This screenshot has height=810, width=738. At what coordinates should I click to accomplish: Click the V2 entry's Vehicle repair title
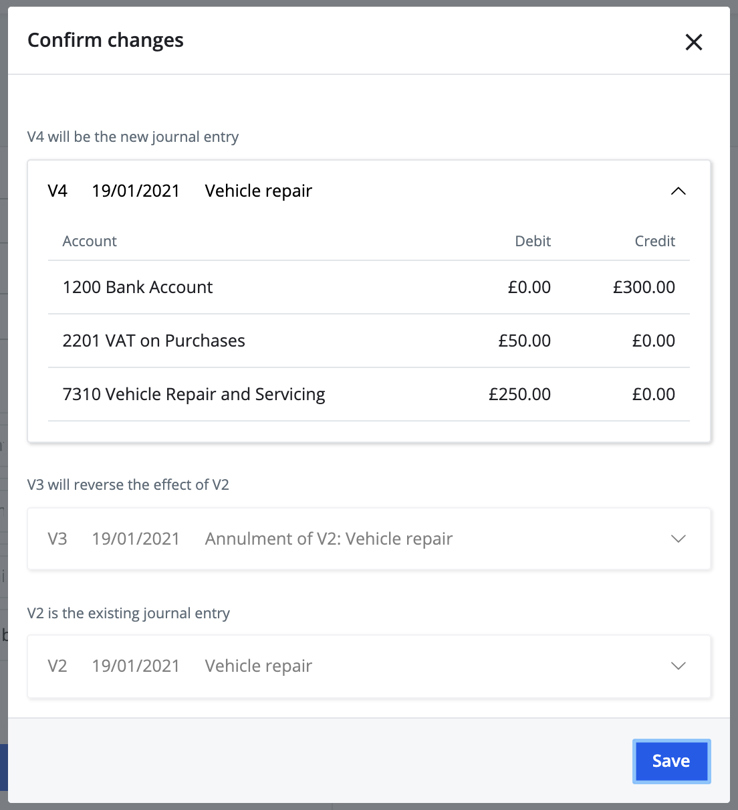pos(258,666)
